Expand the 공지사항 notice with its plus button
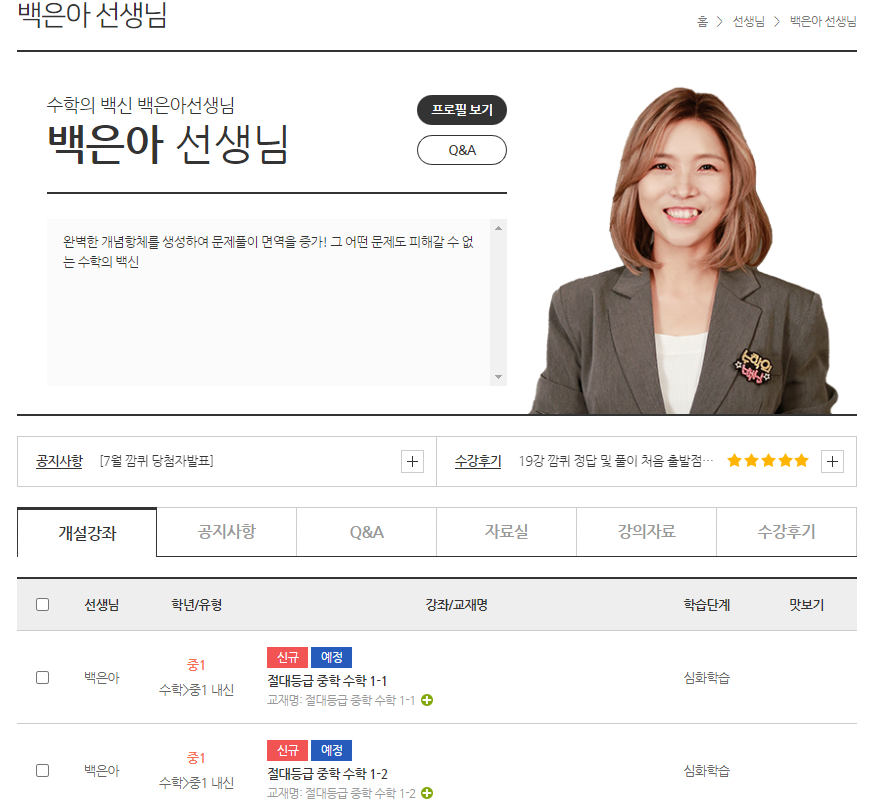This screenshot has width=879, height=800. pos(411,461)
